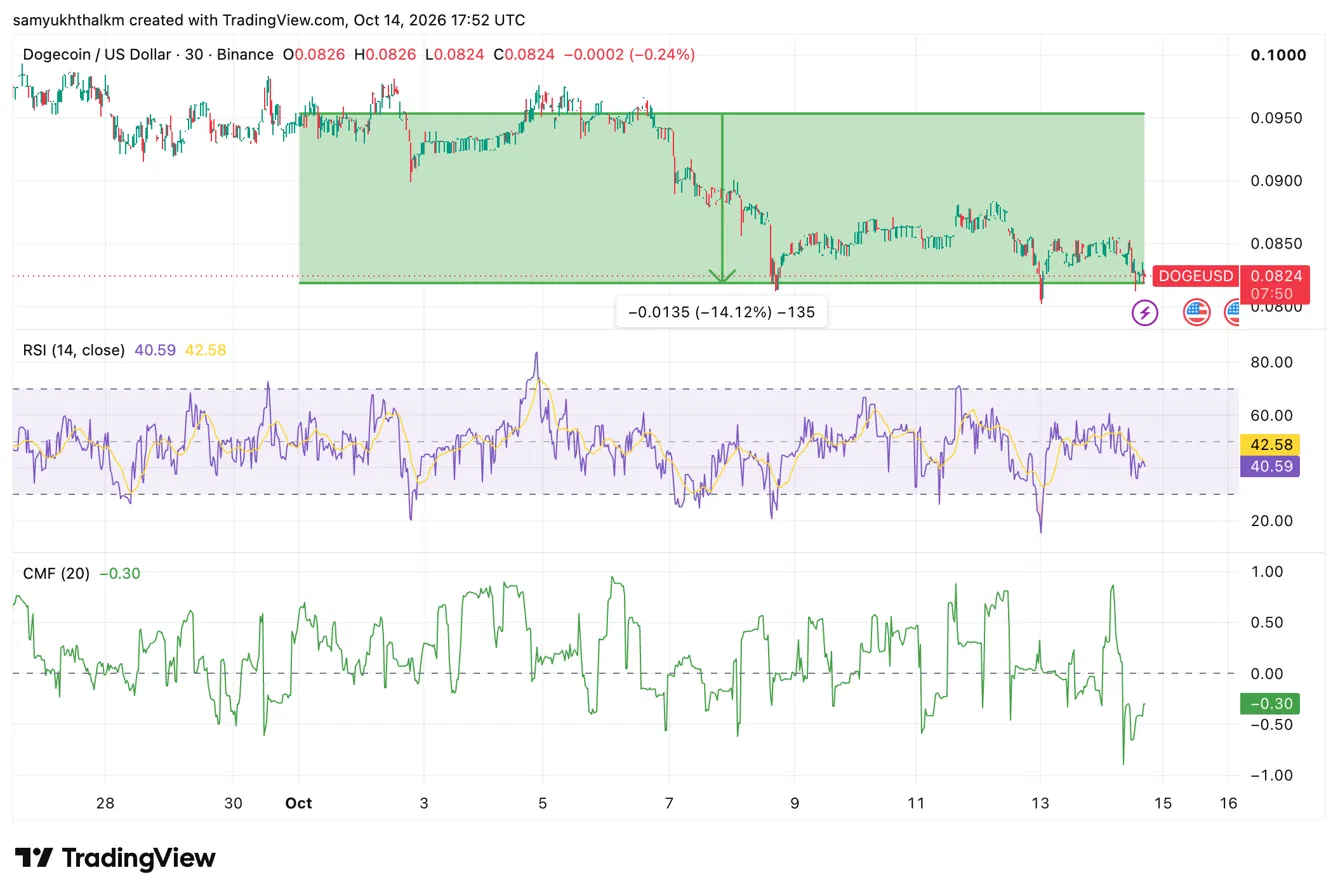The width and height of the screenshot is (1338, 896).
Task: Click −0.30 beside the CMF (20) label
Action: pyautogui.click(x=118, y=573)
